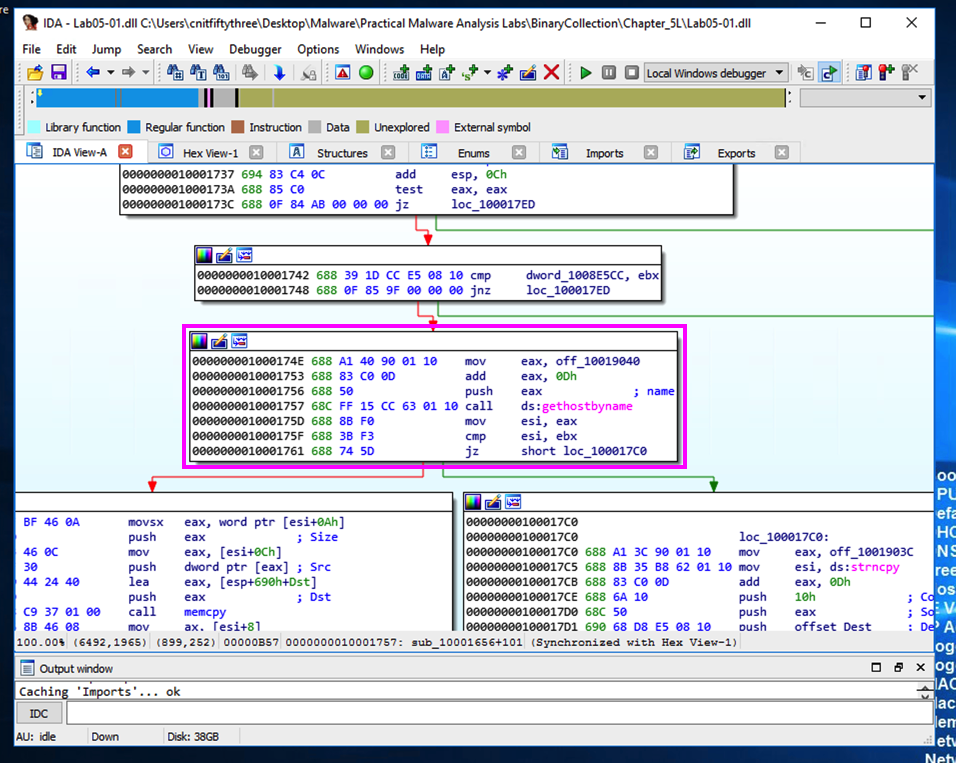
Task: Click the blue Jump back arrow
Action: (92, 73)
